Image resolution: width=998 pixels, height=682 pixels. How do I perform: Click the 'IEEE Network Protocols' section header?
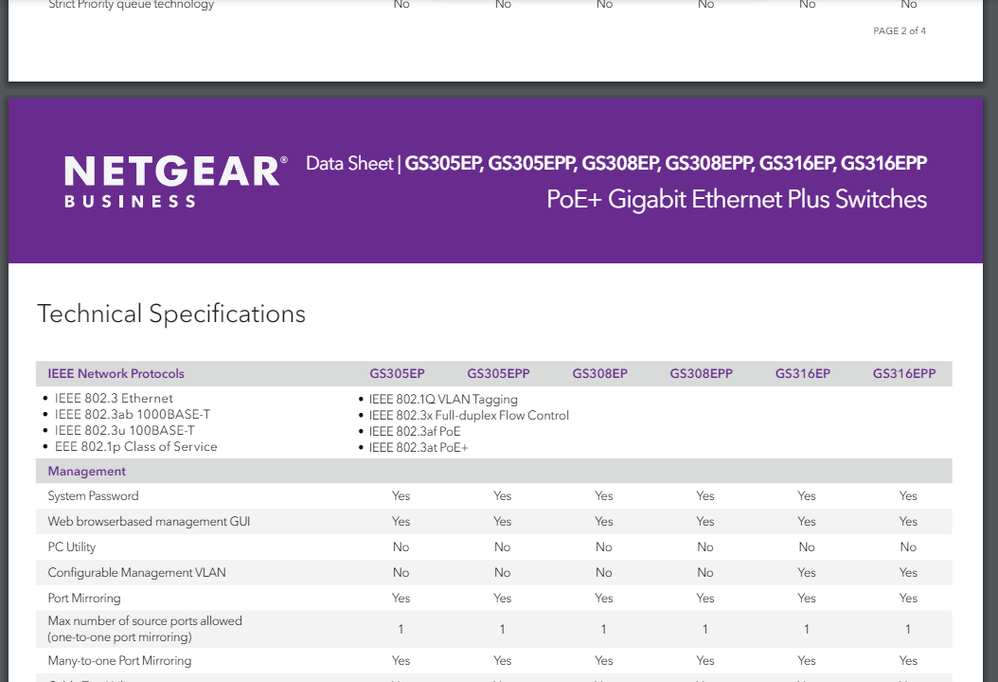(116, 373)
